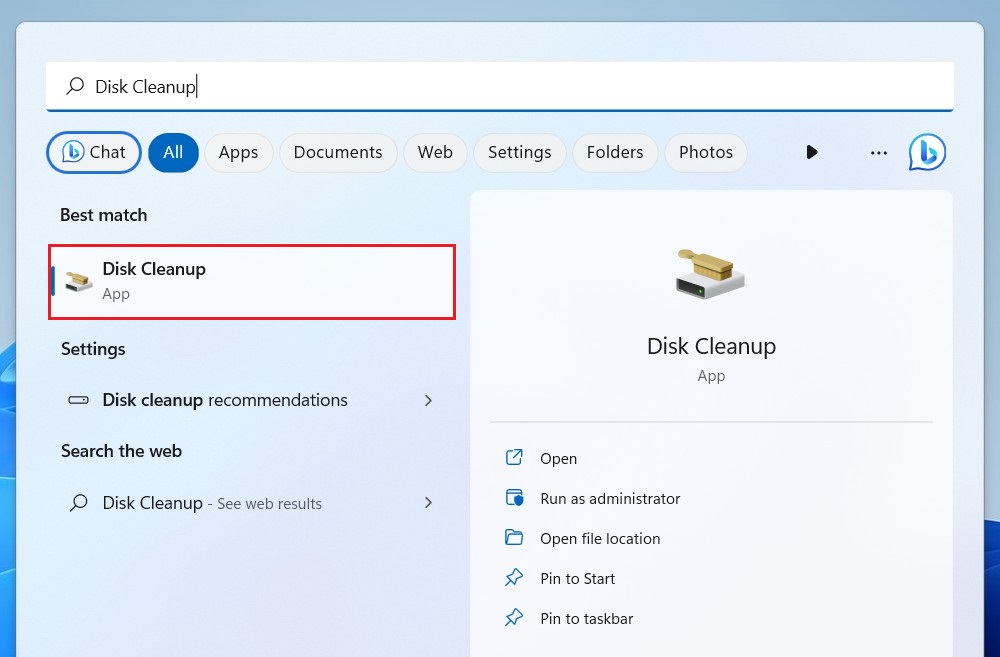Screen dimensions: 1000x657
Task: Show more filters with the arrow
Action: 811,152
